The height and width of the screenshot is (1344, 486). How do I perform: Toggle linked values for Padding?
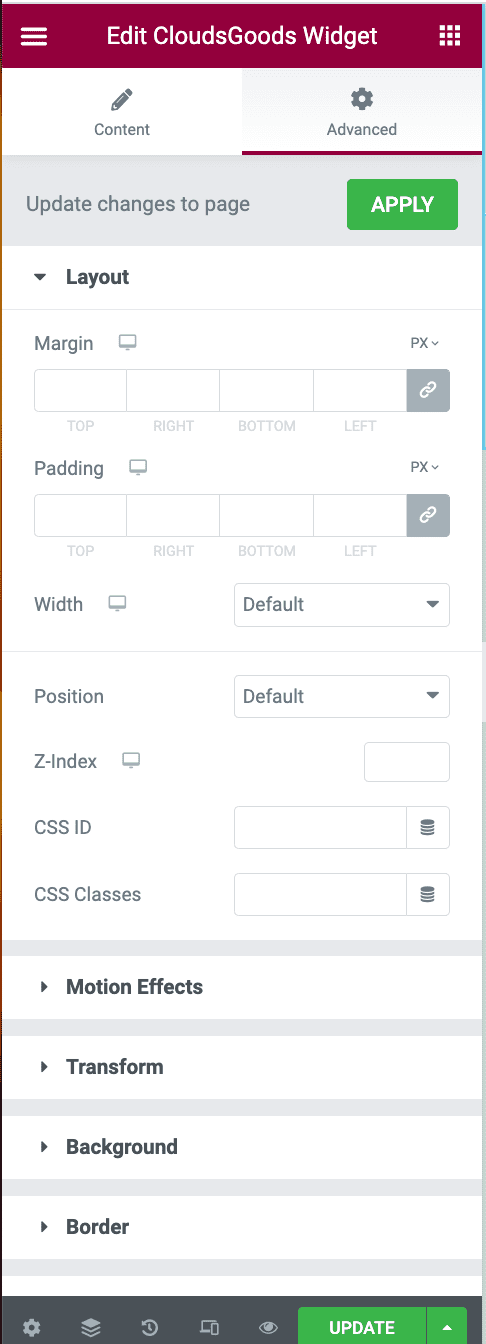(x=428, y=515)
